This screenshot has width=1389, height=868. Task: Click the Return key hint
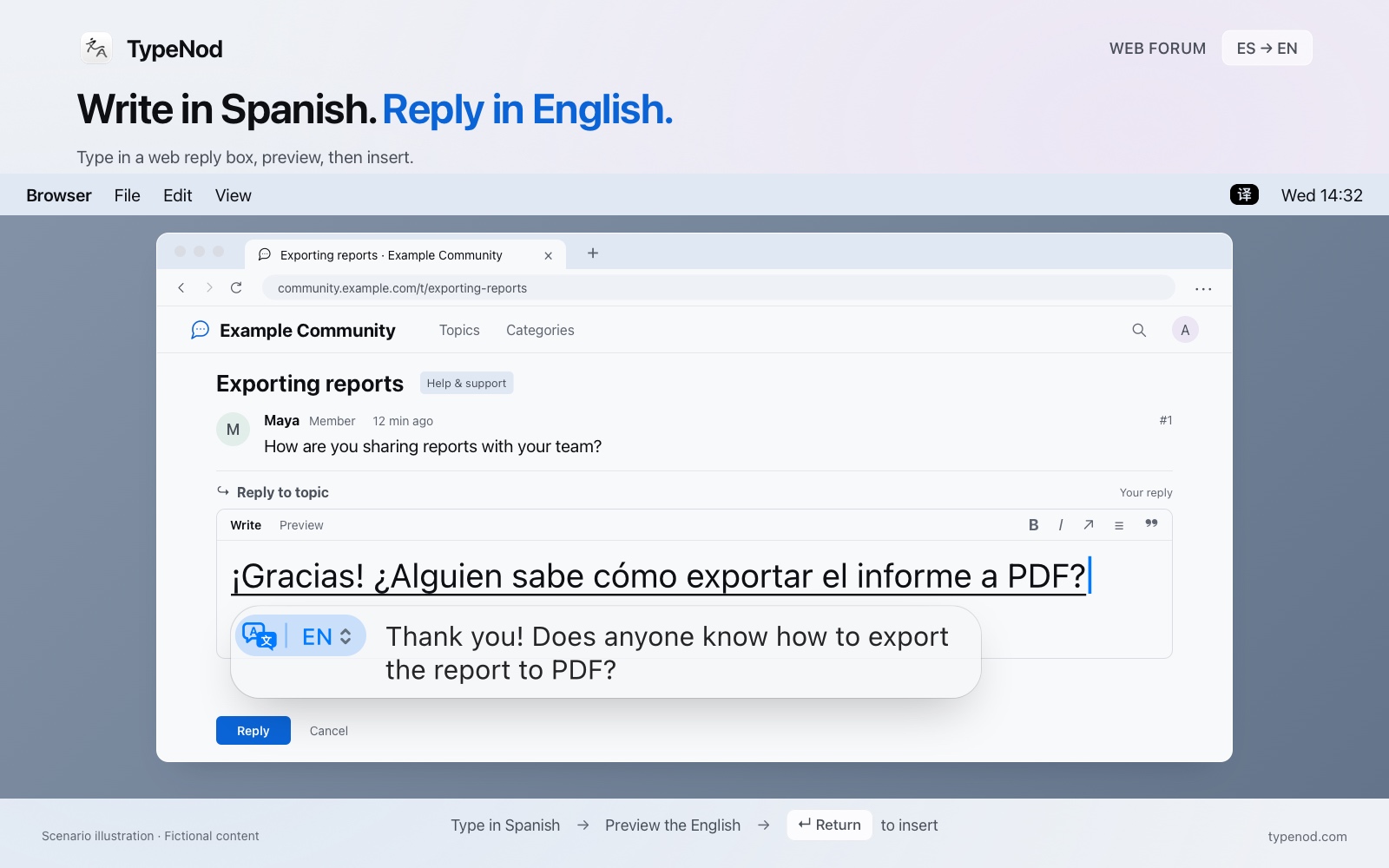[830, 825]
